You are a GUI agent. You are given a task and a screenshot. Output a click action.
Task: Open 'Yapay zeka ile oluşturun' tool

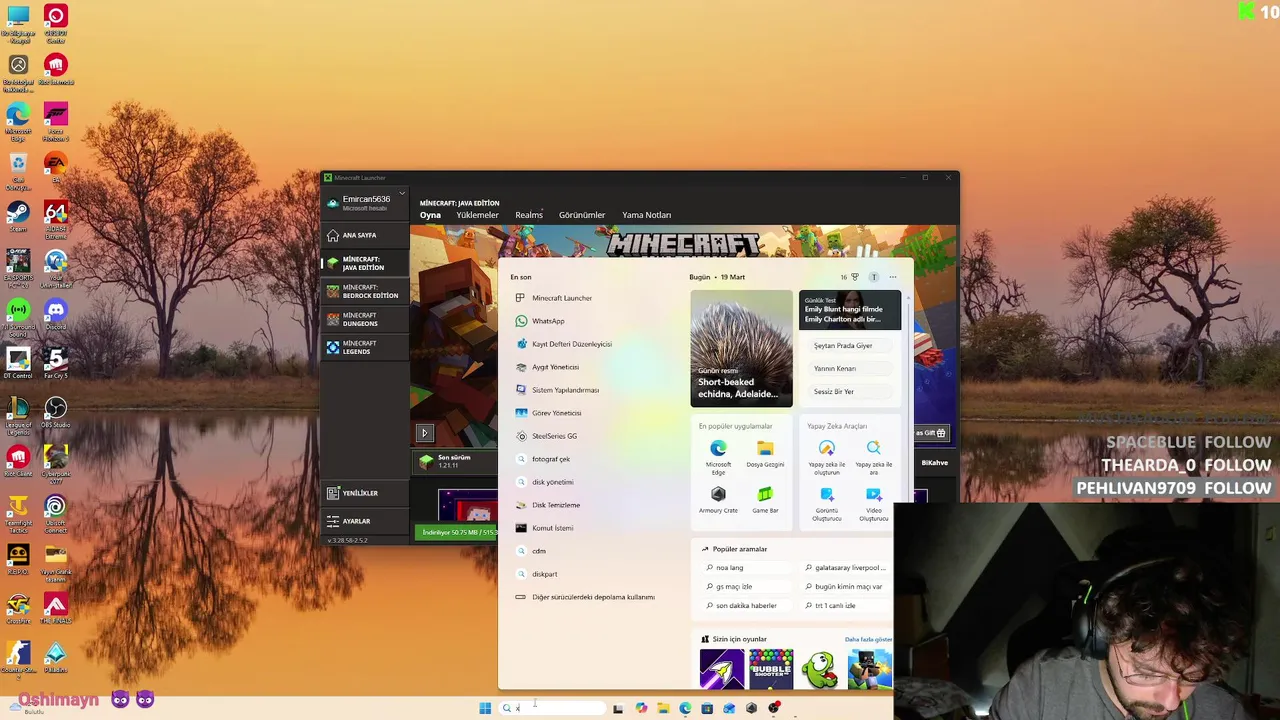pos(827,457)
